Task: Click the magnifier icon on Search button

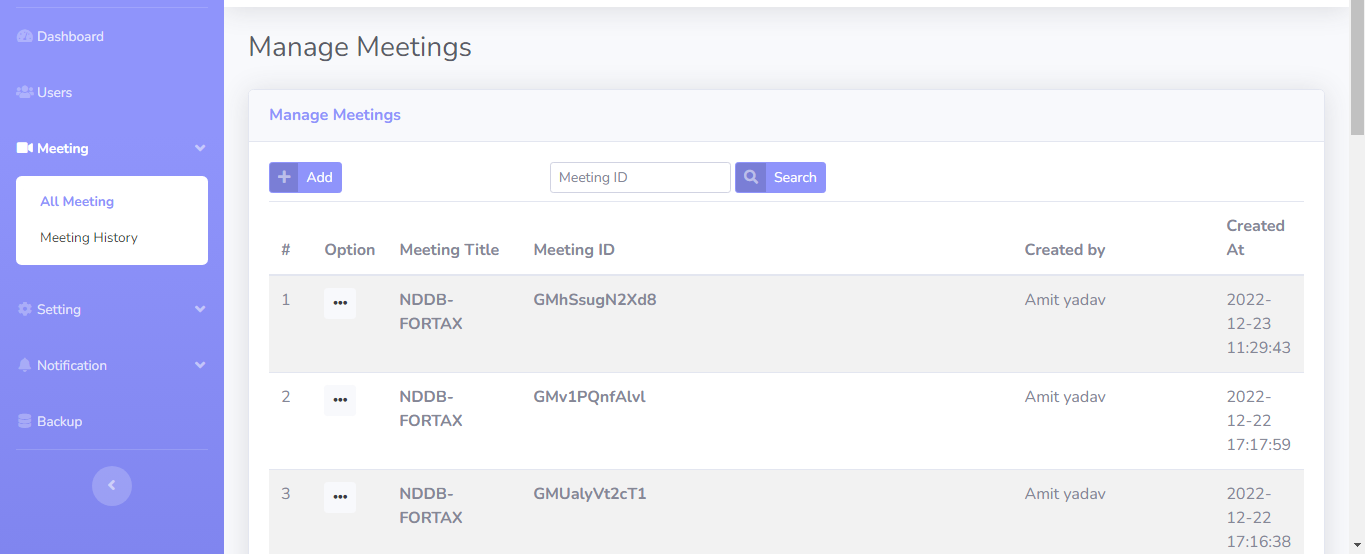Action: pos(751,178)
